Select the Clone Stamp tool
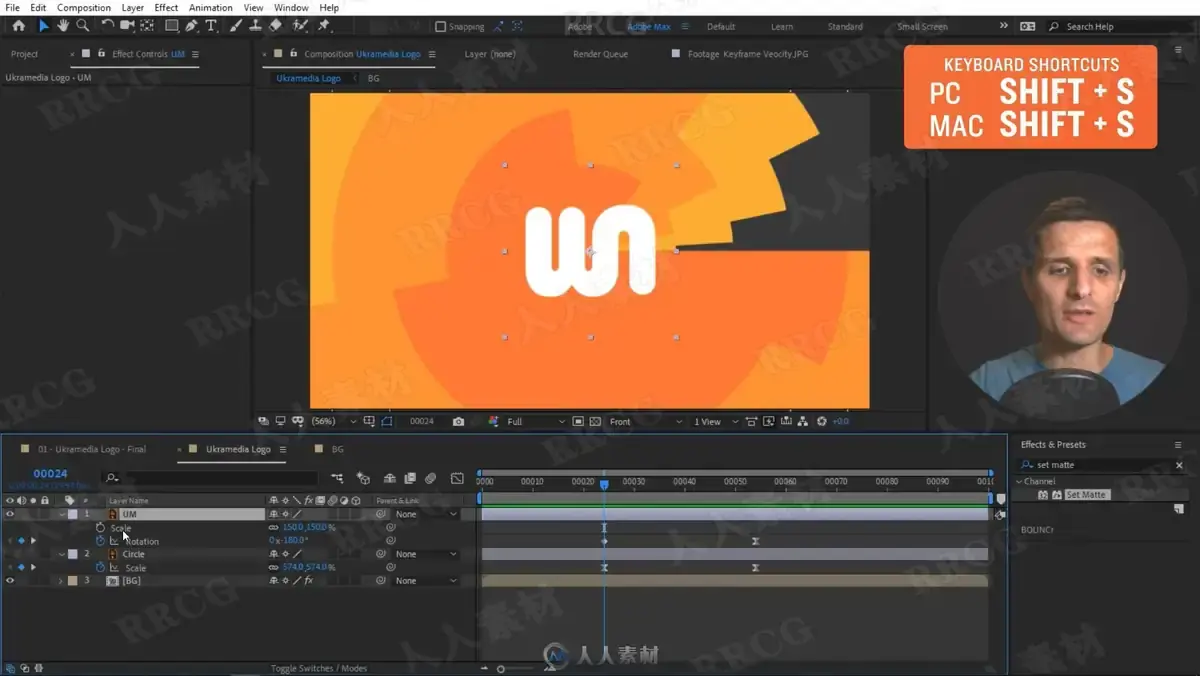The image size is (1200, 676). tap(255, 26)
